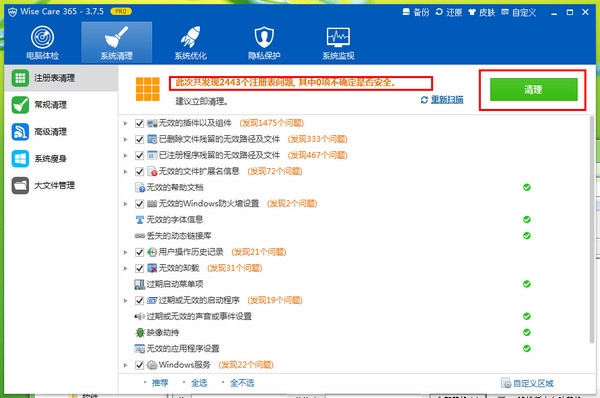Viewport: 600px width, 398px height.
Task: Open the 系统优化 rocket tab
Action: pyautogui.click(x=191, y=42)
